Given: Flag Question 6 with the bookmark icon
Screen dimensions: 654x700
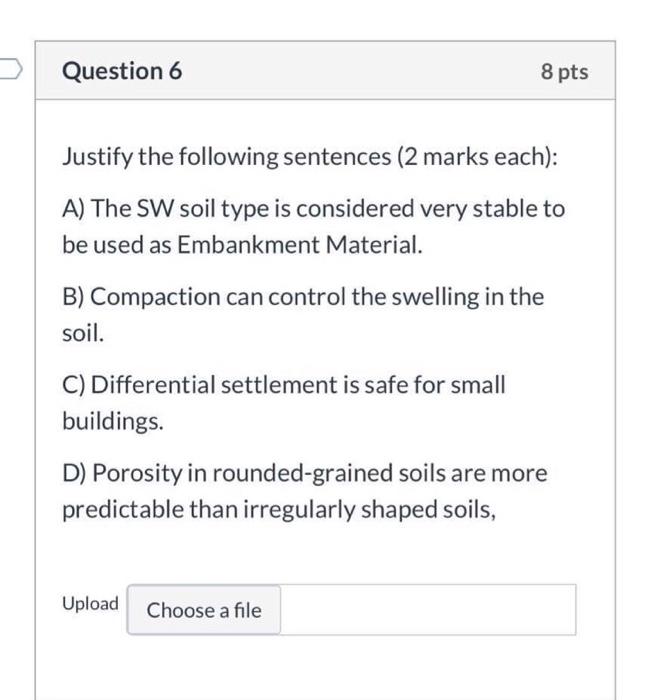Looking at the screenshot, I should coord(10,69).
